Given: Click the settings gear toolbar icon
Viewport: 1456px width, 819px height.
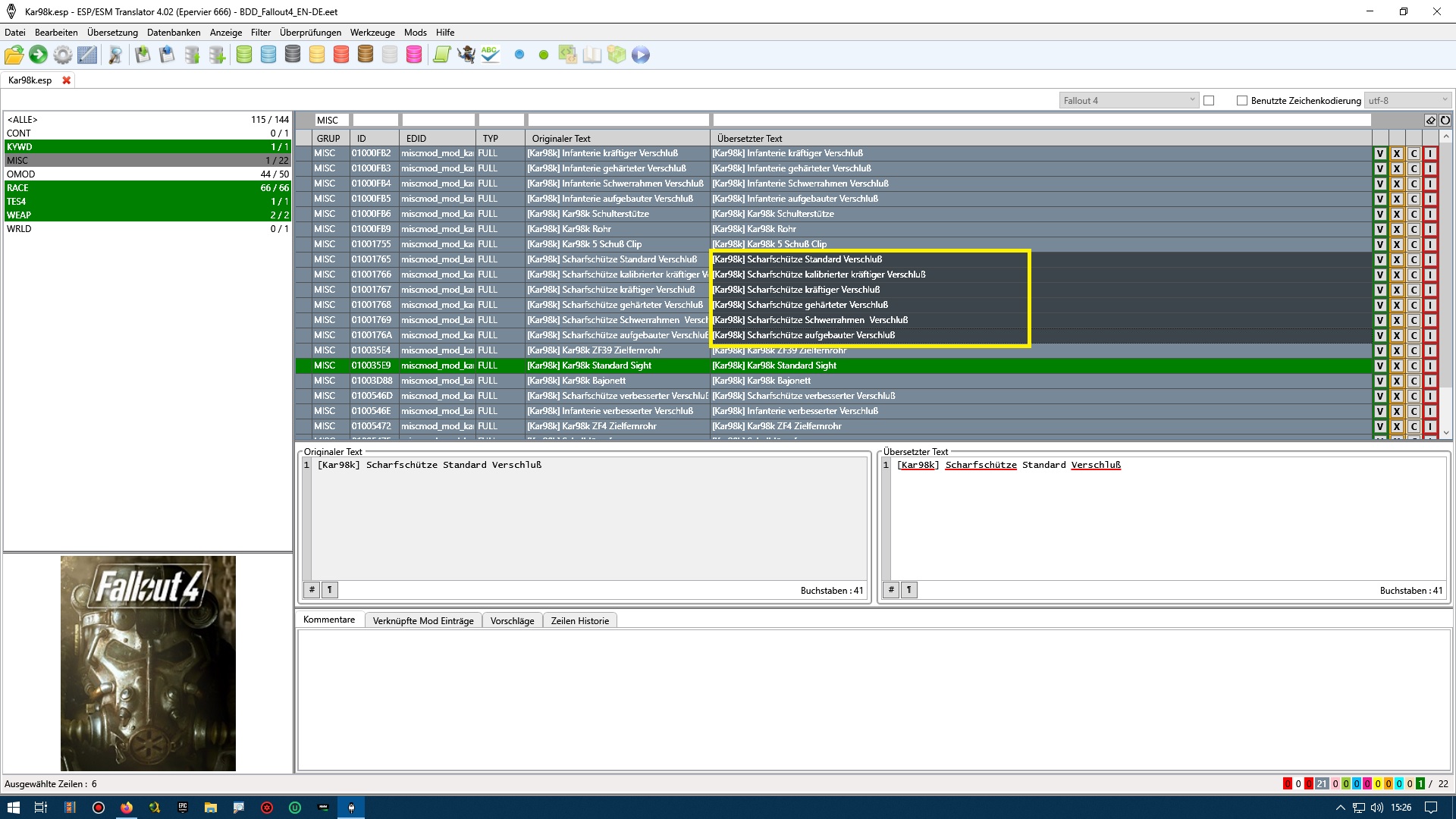Looking at the screenshot, I should pyautogui.click(x=63, y=55).
